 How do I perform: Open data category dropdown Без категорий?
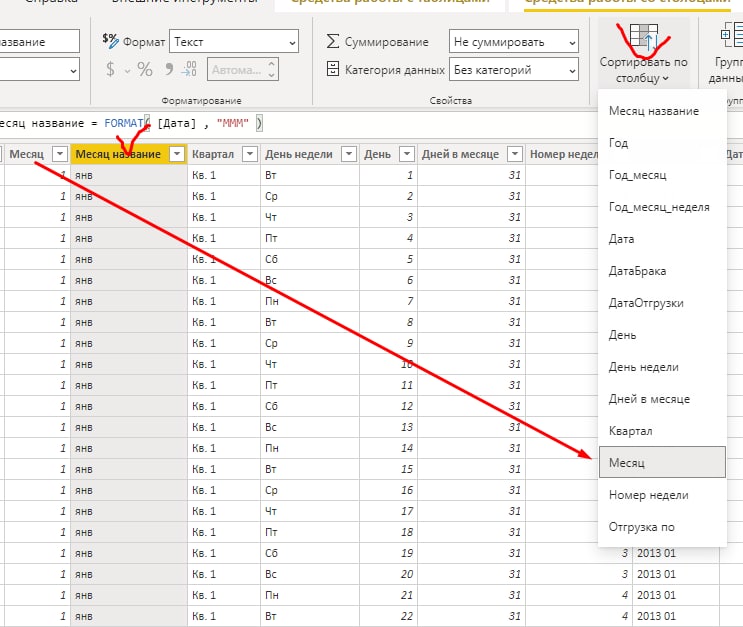[x=514, y=70]
